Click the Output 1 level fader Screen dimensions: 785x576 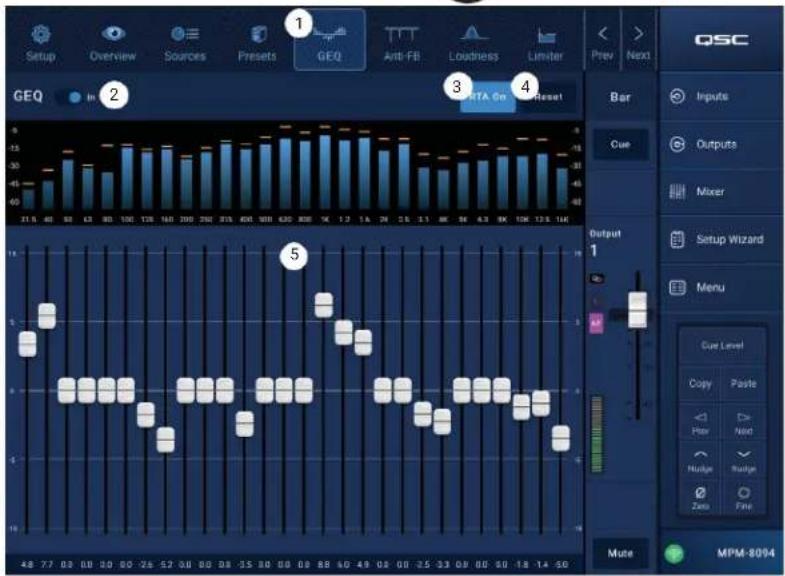[637, 310]
